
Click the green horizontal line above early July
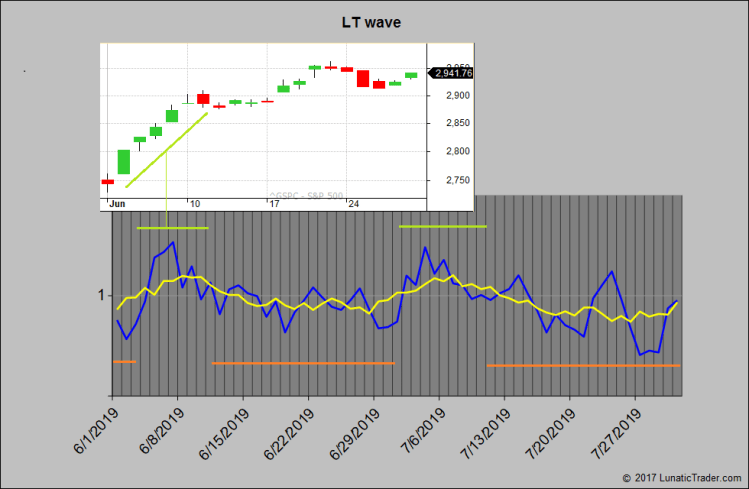[x=442, y=226]
